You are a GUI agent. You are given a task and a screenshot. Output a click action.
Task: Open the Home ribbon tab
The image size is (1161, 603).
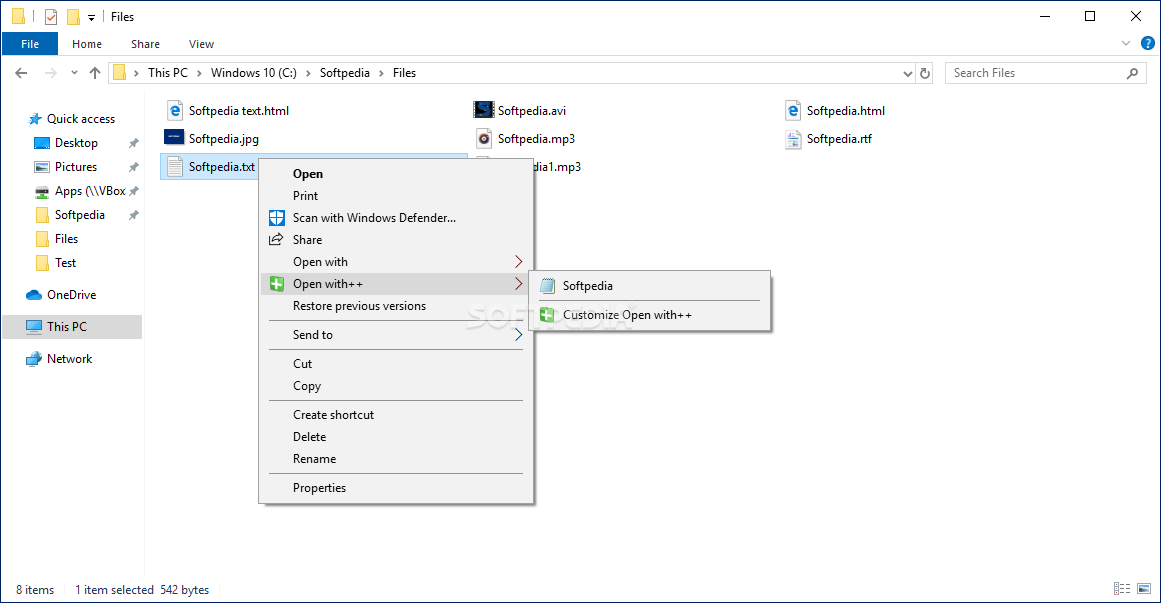[87, 44]
